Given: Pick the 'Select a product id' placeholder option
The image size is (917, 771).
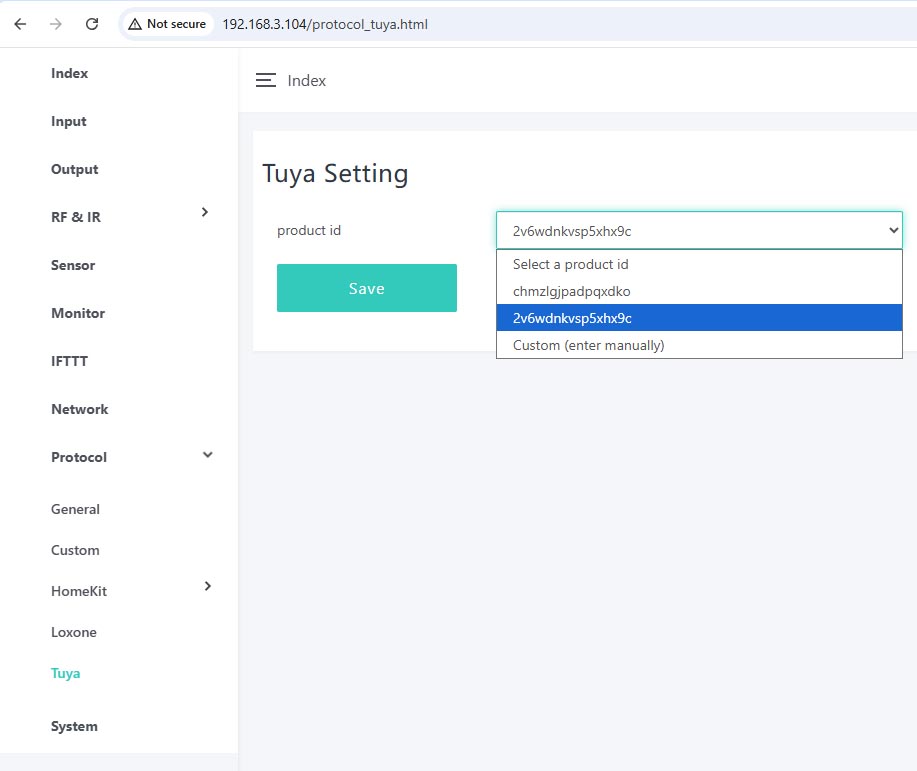Looking at the screenshot, I should click(570, 264).
